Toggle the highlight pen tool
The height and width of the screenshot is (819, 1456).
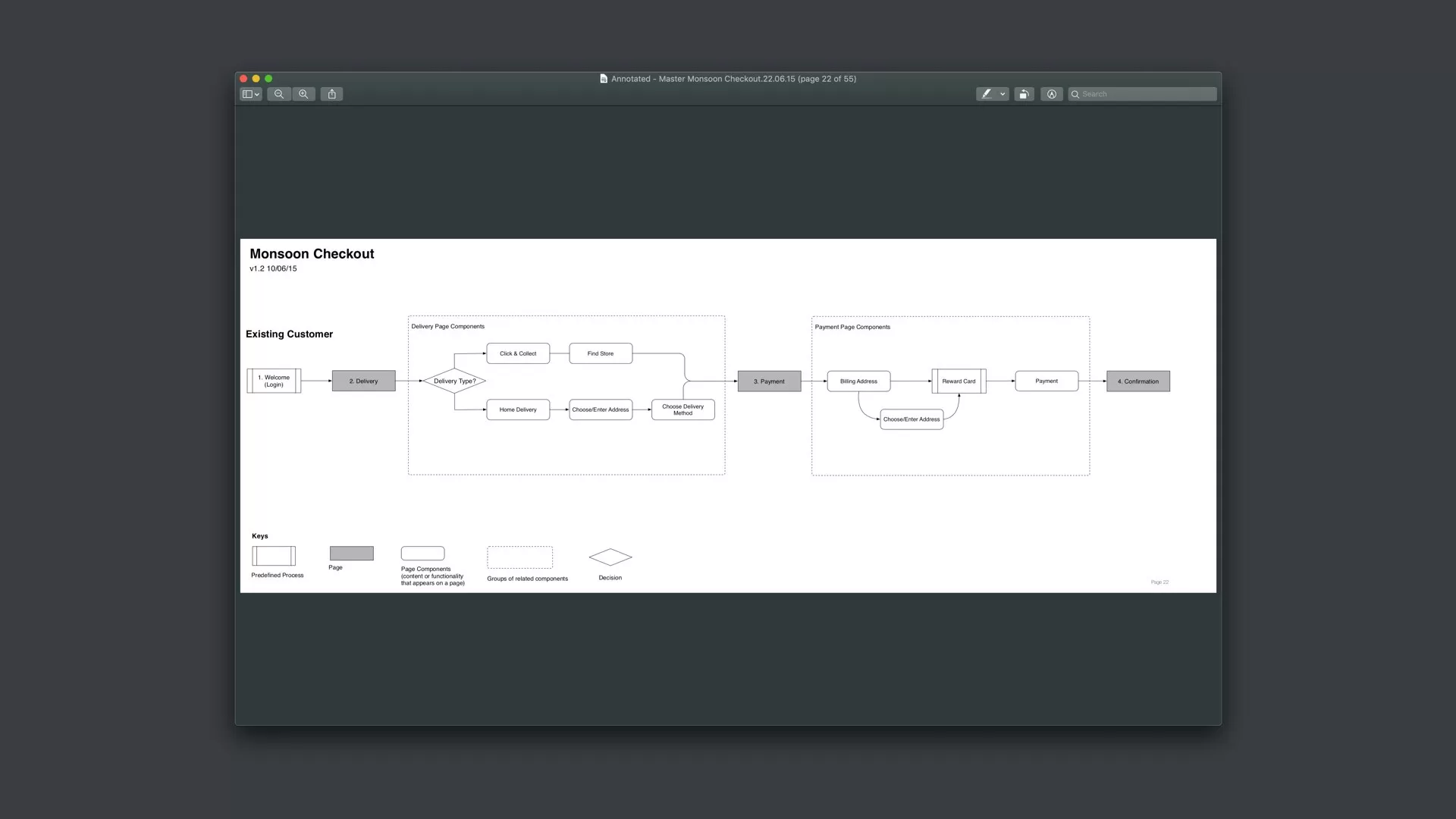[x=987, y=94]
